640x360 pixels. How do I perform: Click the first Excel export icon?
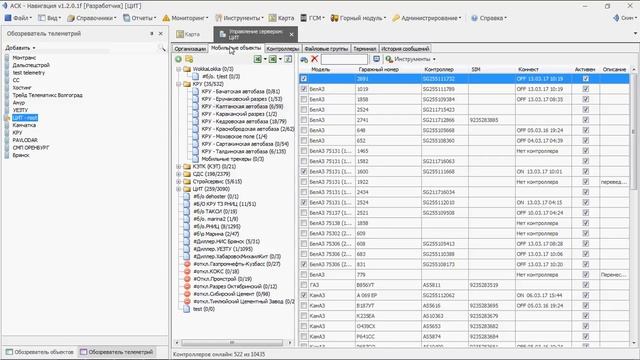258,59
